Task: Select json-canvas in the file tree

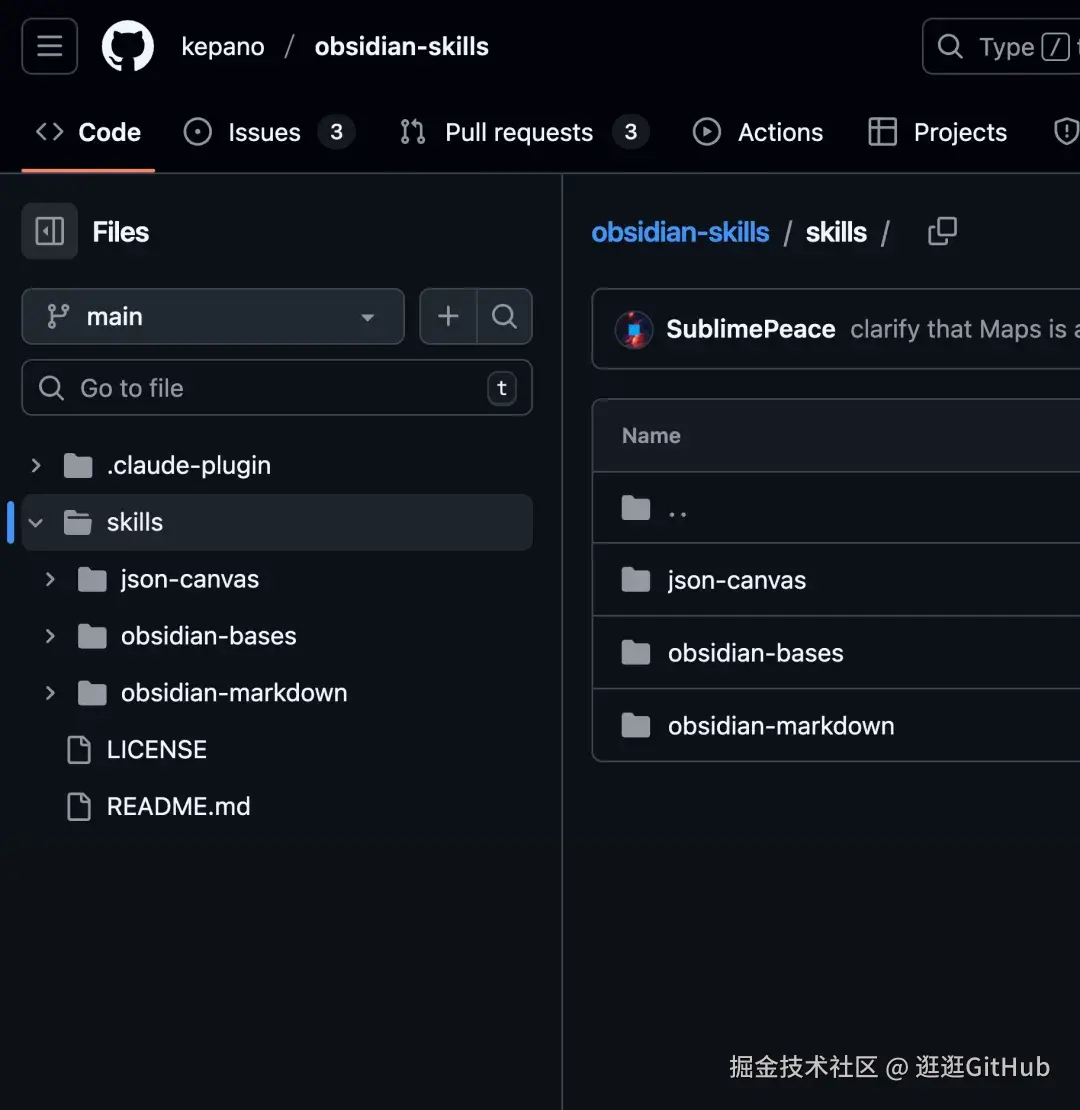Action: point(190,579)
